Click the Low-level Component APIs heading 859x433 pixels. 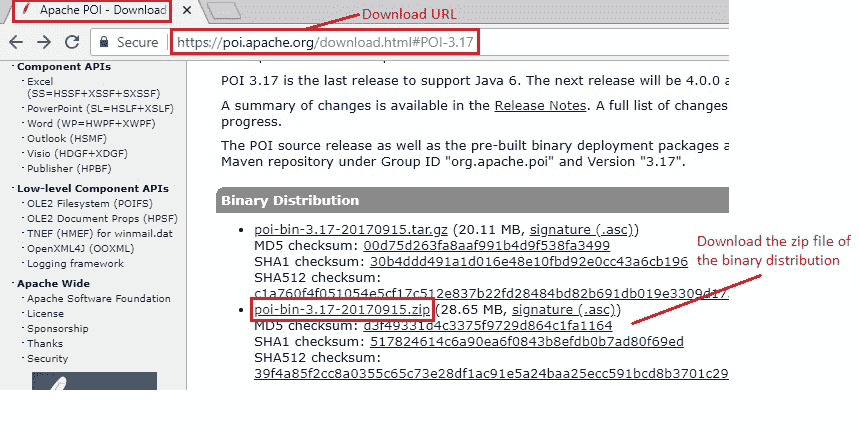[x=93, y=188]
